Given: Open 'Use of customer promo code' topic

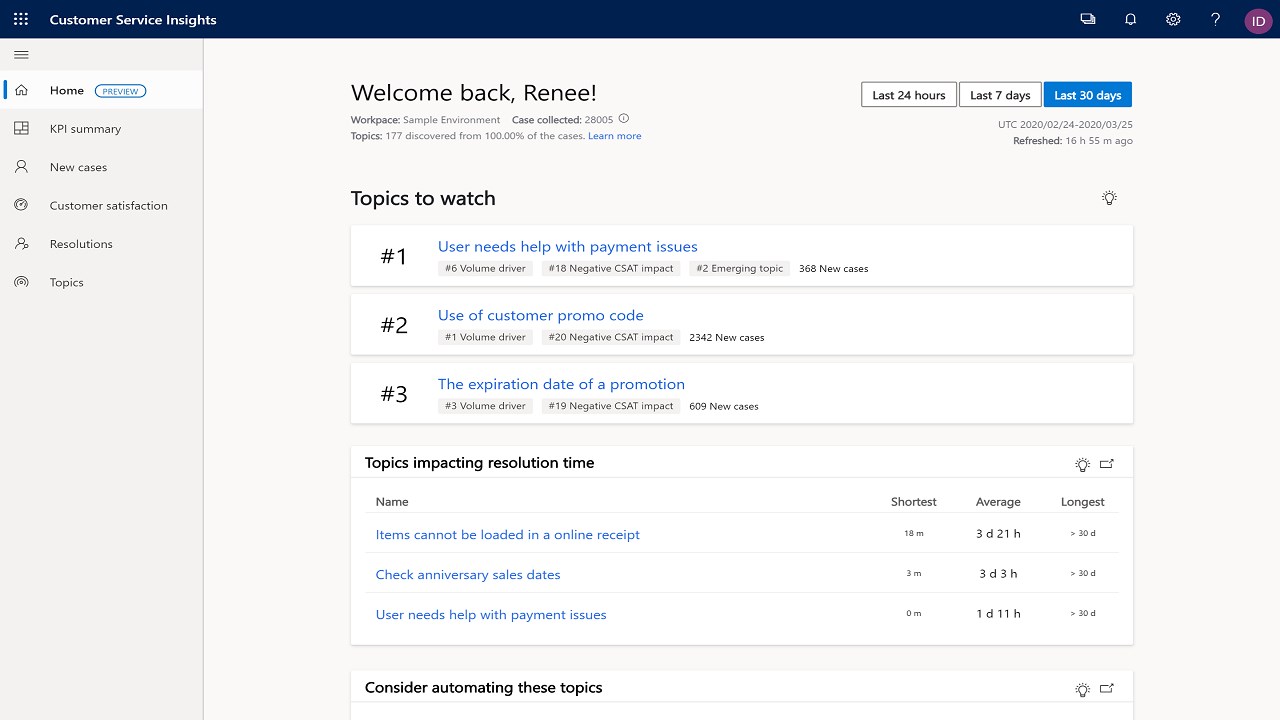Looking at the screenshot, I should tap(540, 315).
